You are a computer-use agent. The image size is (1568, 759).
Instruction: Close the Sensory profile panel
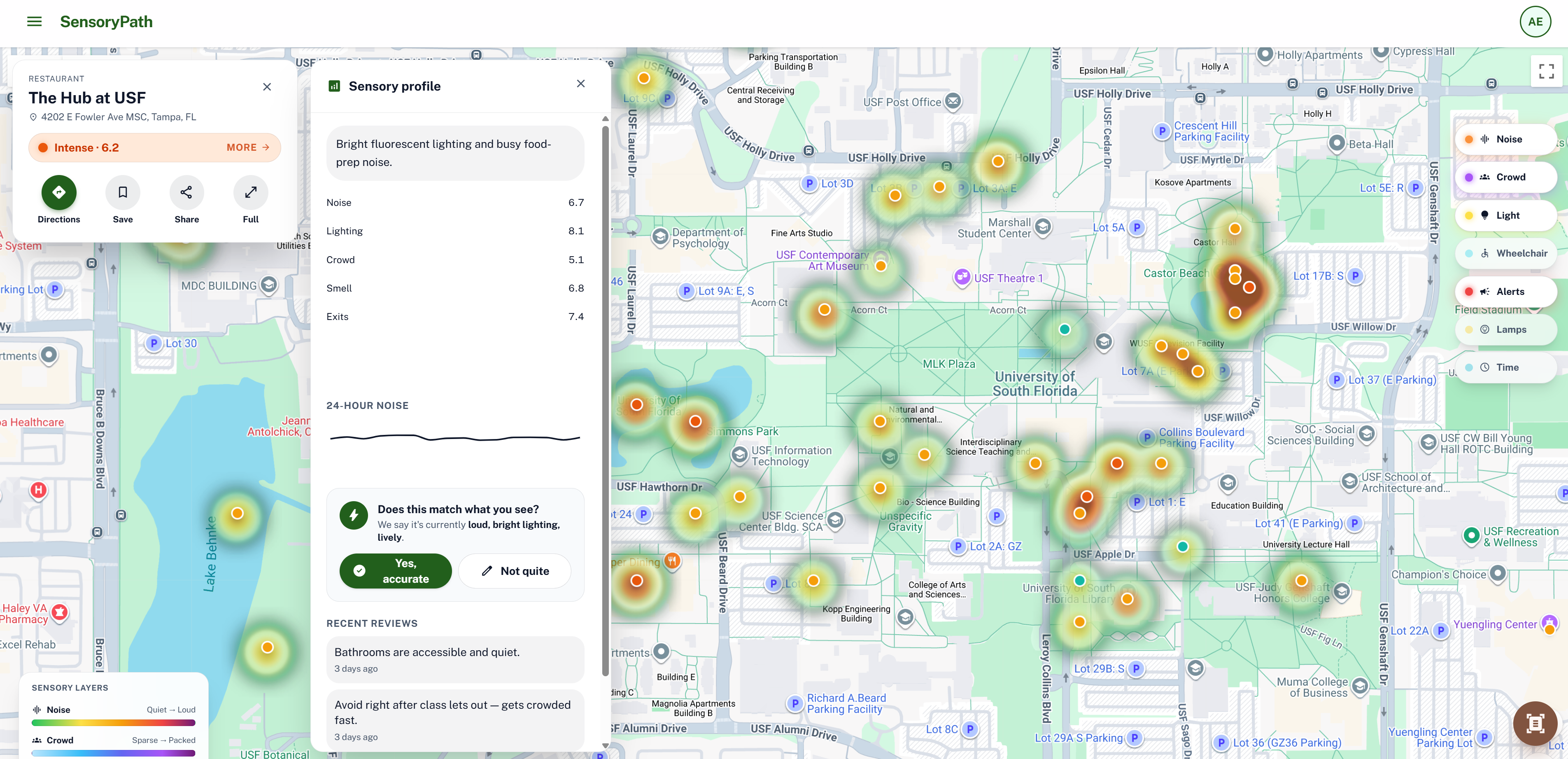tap(581, 84)
